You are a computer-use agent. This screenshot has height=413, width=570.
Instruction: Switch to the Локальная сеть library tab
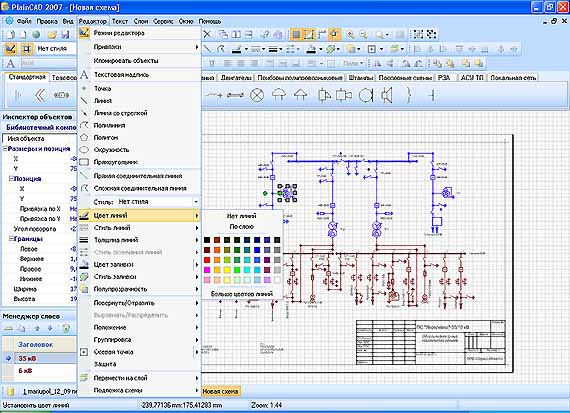click(513, 77)
